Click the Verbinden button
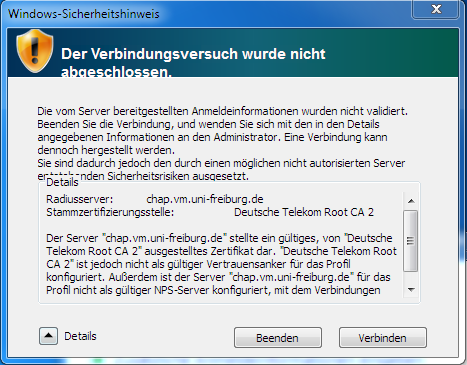This screenshot has height=365, width=467. point(383,338)
